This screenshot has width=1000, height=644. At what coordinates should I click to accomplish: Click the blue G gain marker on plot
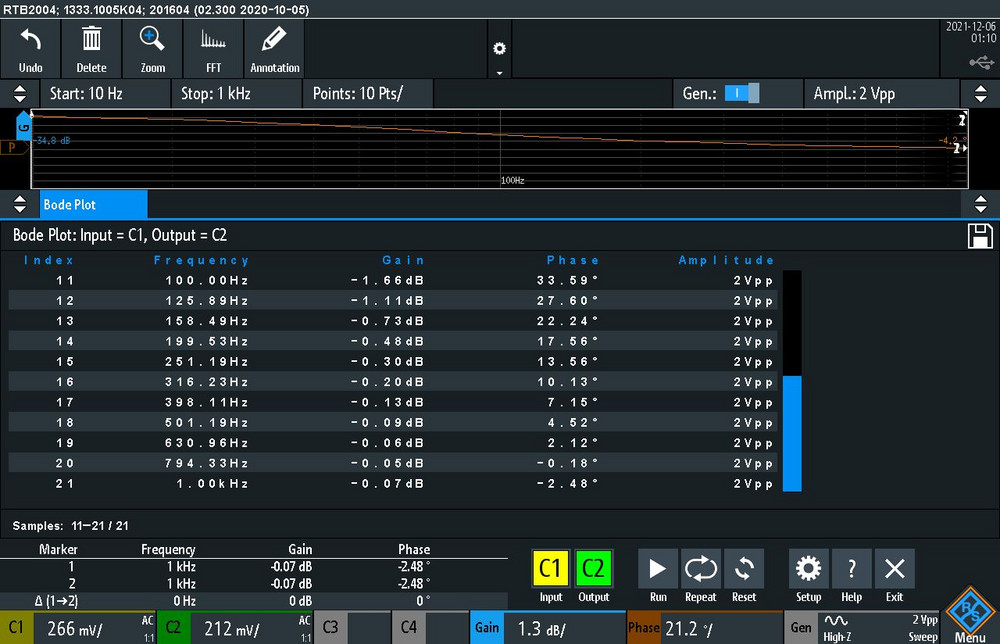pos(23,126)
